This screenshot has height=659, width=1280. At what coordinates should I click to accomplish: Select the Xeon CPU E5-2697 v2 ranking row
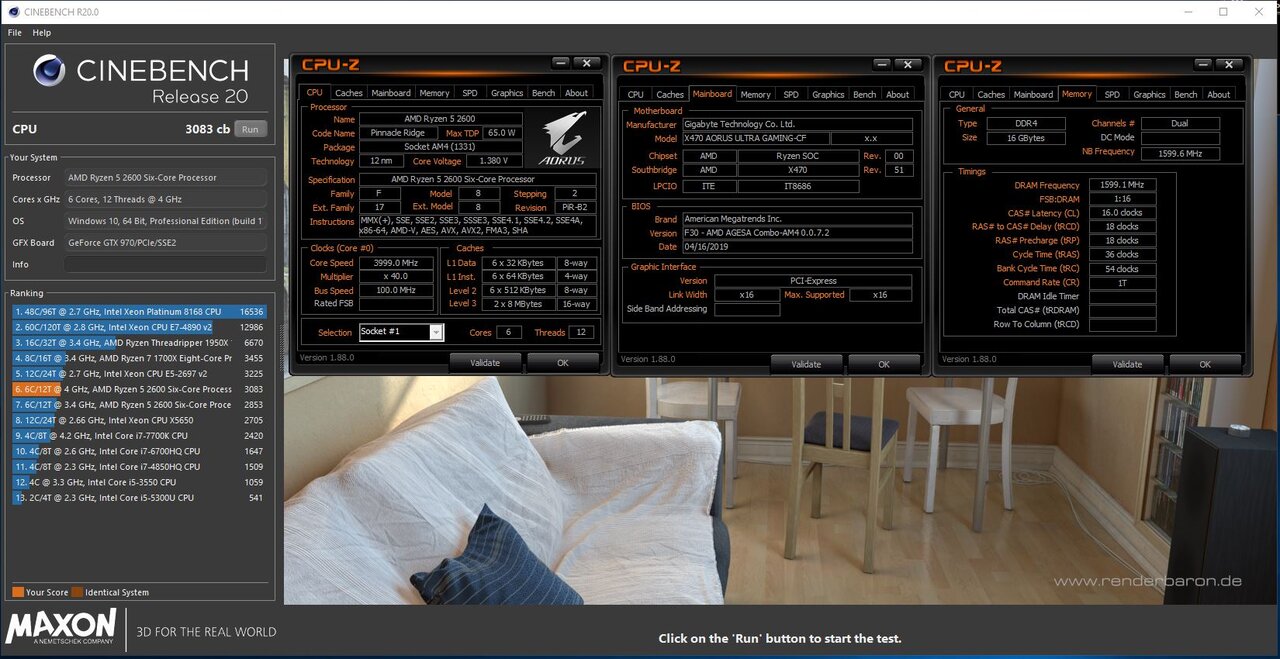(139, 374)
